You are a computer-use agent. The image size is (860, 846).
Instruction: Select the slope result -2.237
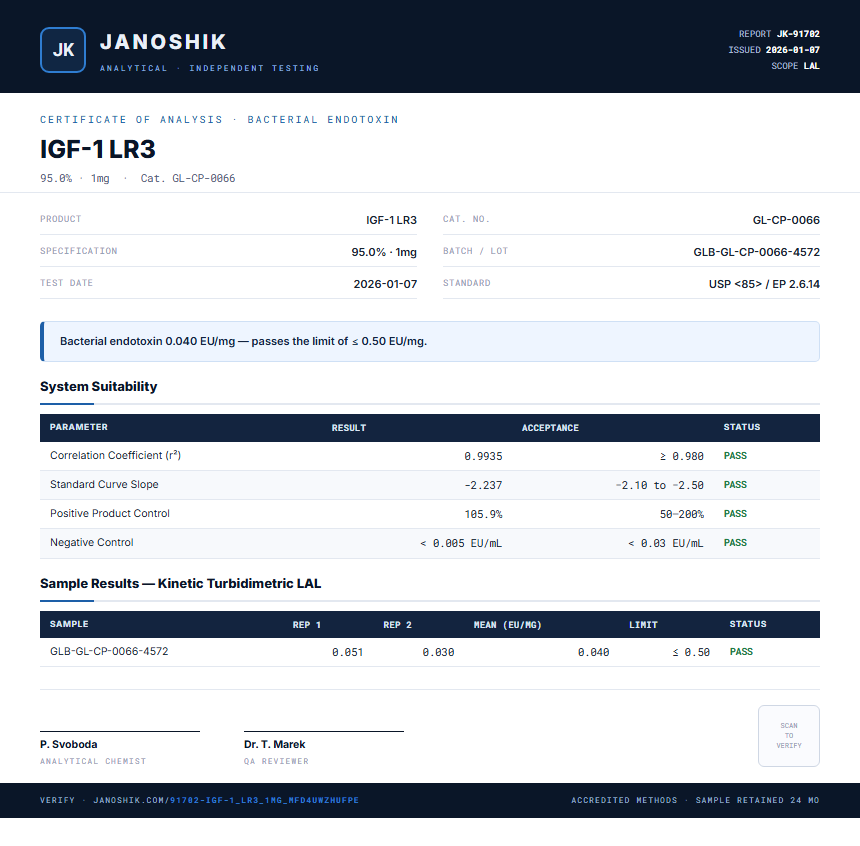[x=483, y=485]
